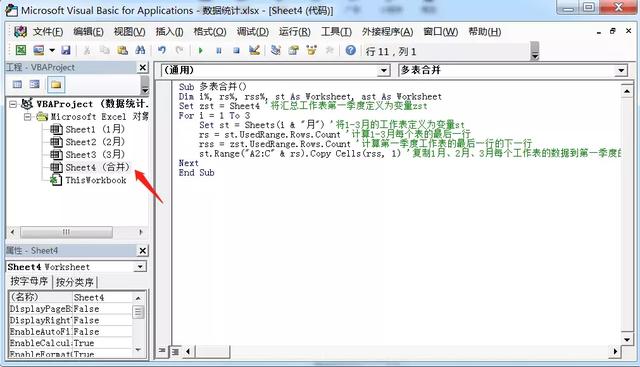Open the Properties Window icon
This screenshot has height=367, width=640.
point(293,50)
